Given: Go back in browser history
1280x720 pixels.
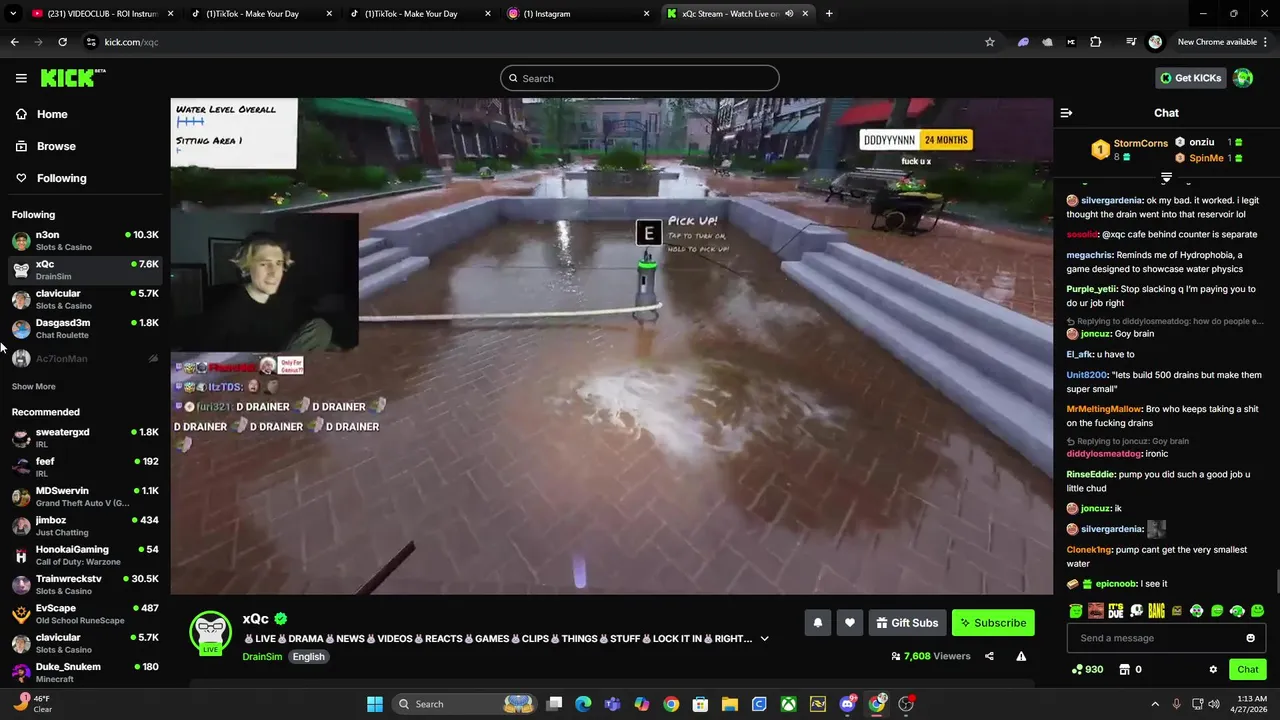Looking at the screenshot, I should [x=14, y=42].
